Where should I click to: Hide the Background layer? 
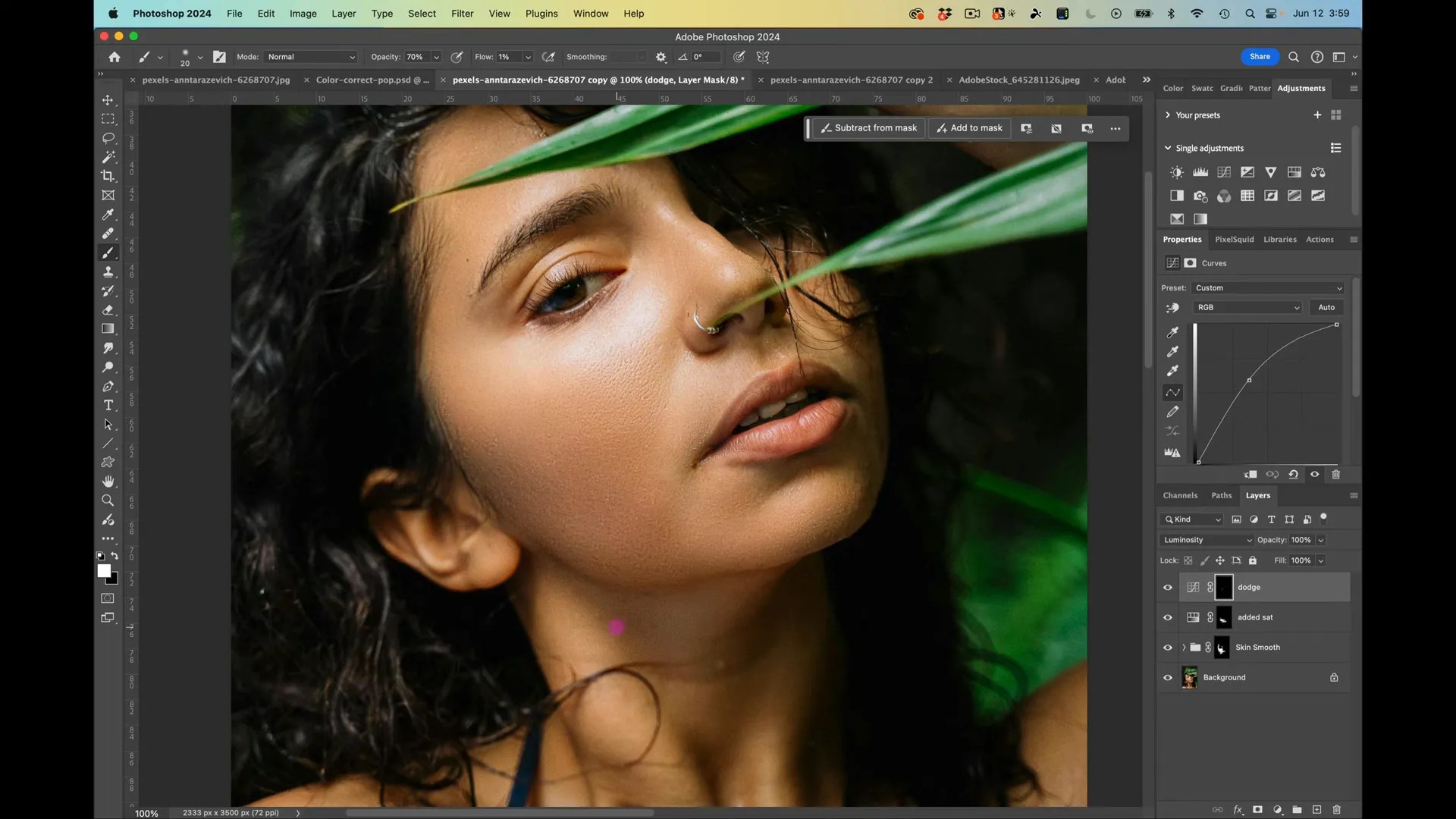tap(1168, 677)
